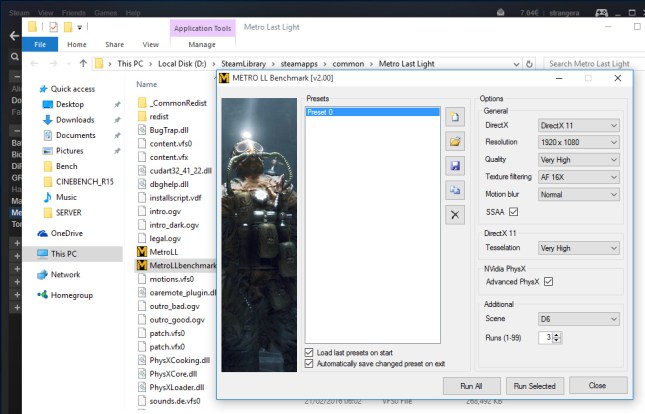645x414 pixels.
Task: Click the OneDrive cloud icon in sidebar
Action: coord(42,233)
